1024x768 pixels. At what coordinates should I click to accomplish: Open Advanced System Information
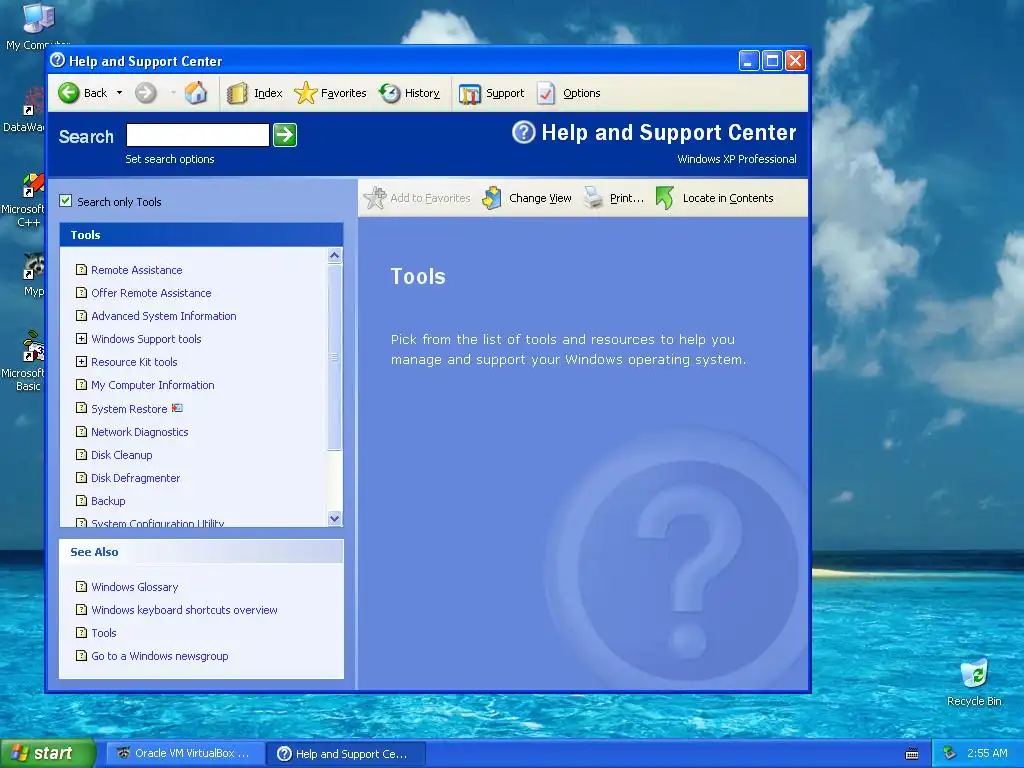click(x=163, y=315)
